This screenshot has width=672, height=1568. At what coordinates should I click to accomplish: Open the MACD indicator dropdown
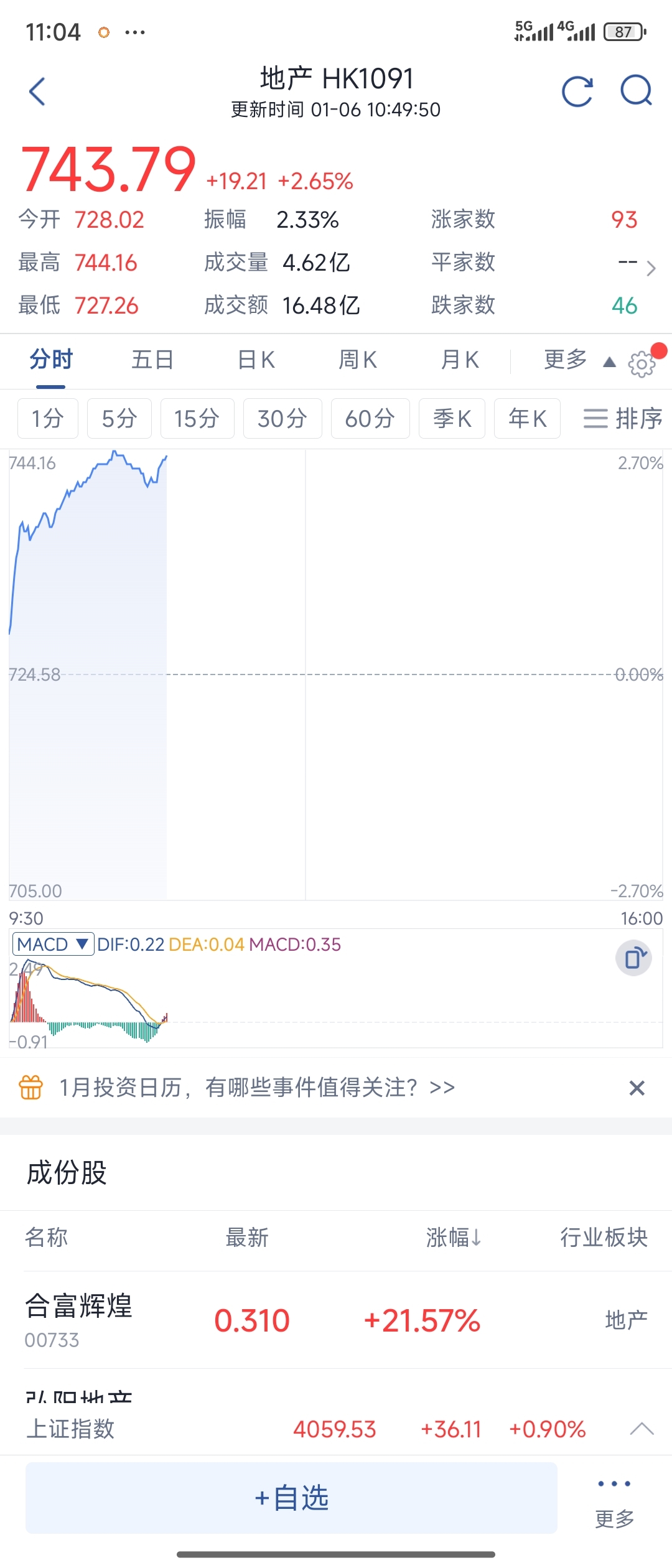click(x=53, y=945)
